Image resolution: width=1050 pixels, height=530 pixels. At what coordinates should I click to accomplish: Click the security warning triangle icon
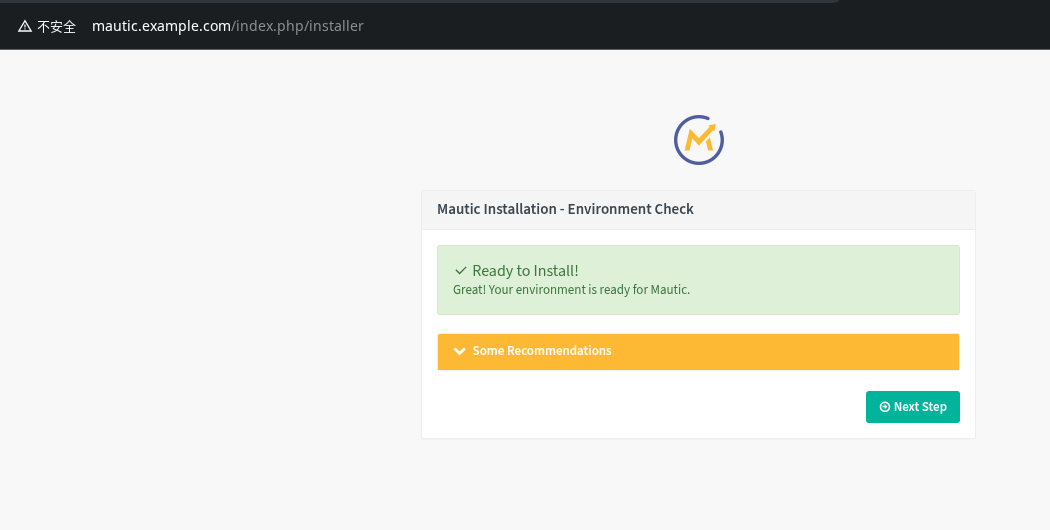click(x=25, y=26)
